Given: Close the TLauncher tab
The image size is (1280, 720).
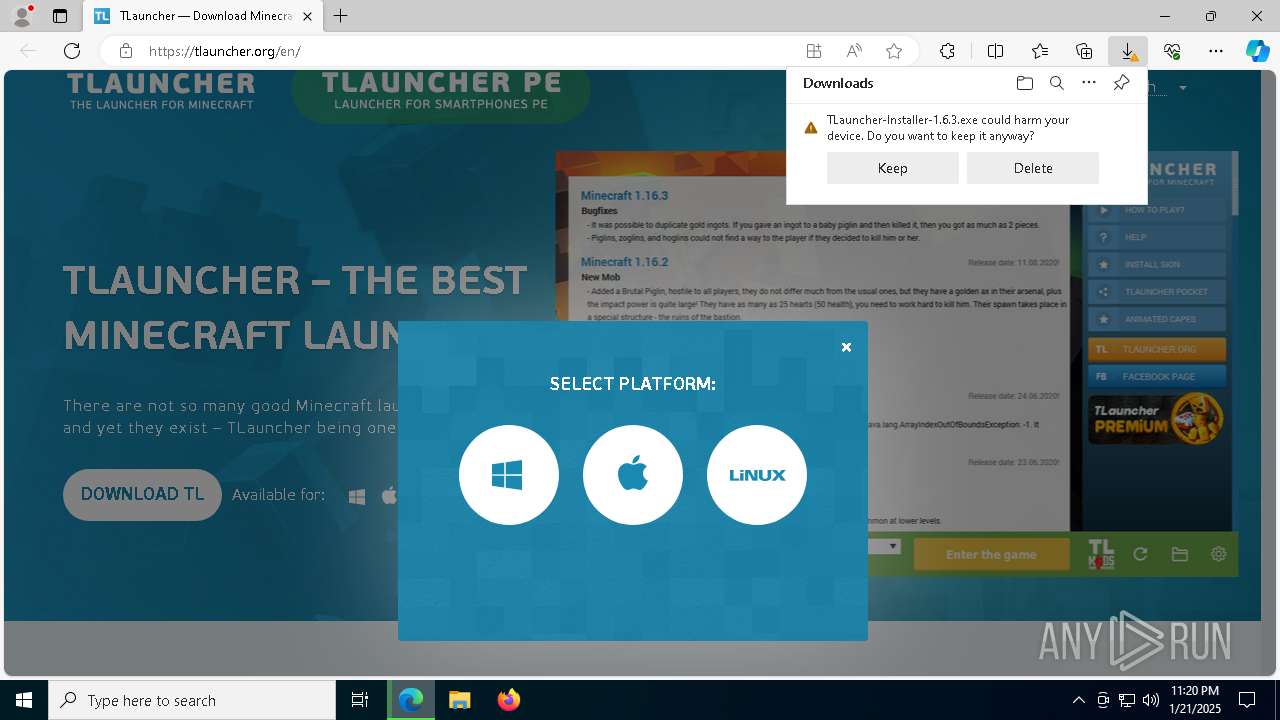Looking at the screenshot, I should point(307,16).
